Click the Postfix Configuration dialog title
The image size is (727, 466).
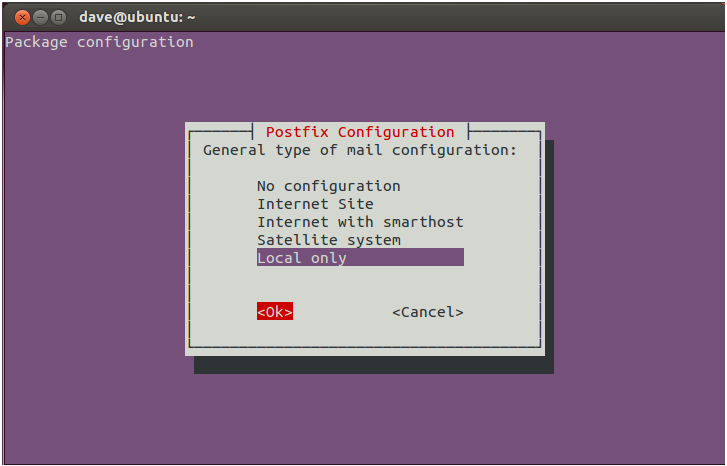tap(360, 132)
